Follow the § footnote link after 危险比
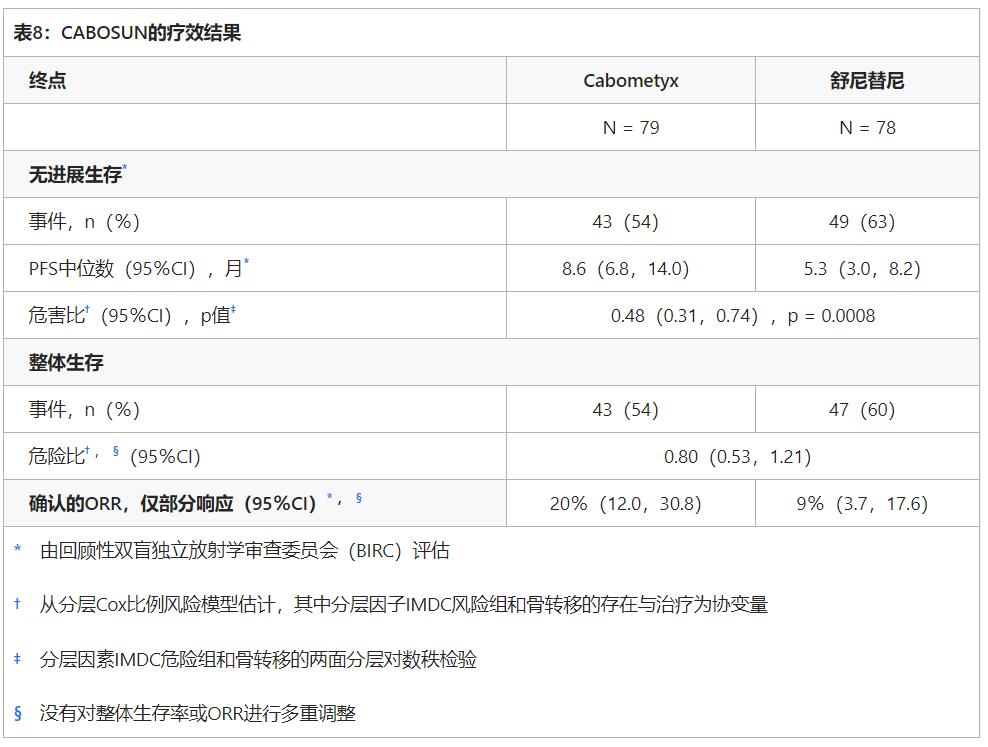This screenshot has height=747, width=988. [116, 451]
